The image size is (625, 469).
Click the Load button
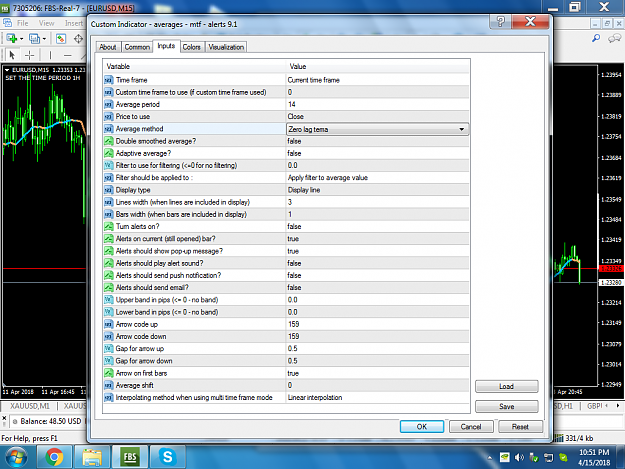[x=506, y=386]
